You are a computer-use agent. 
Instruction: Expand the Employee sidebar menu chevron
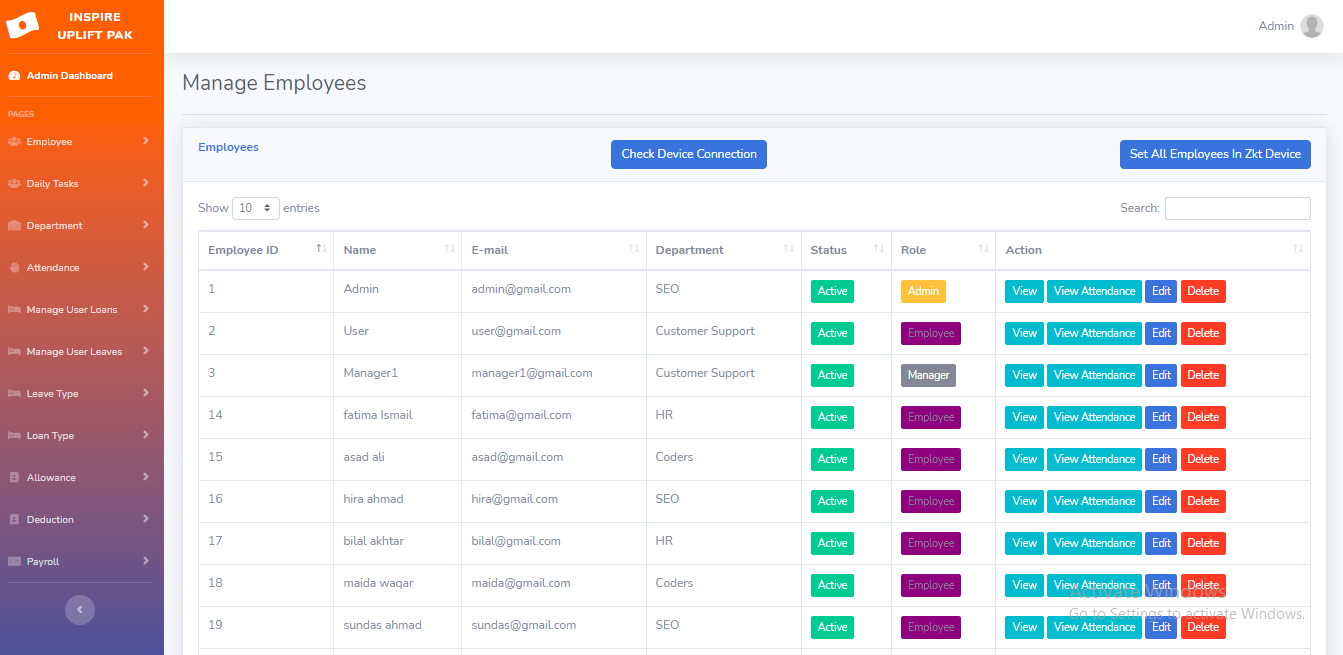tap(145, 141)
